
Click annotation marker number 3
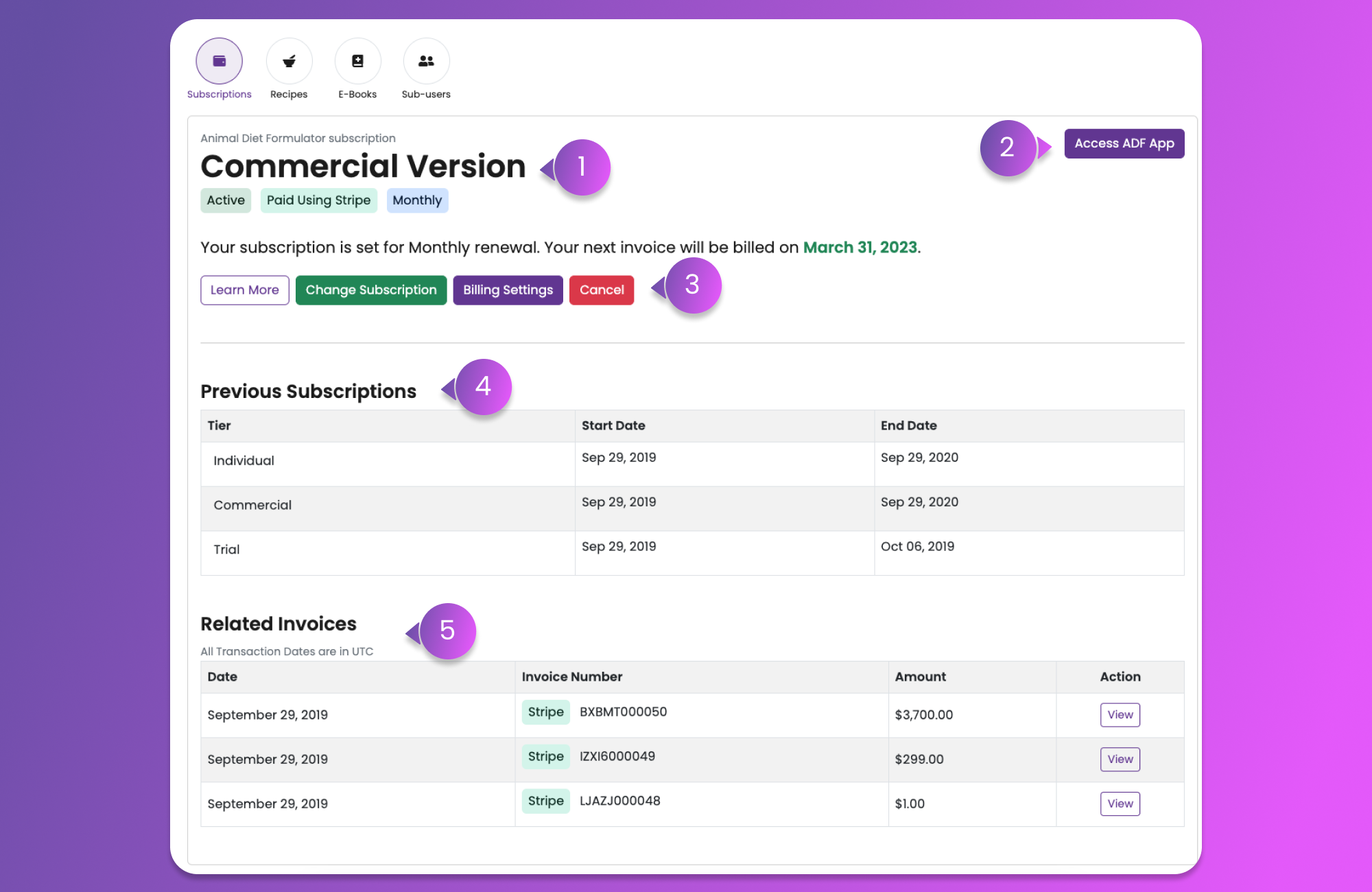(x=692, y=285)
